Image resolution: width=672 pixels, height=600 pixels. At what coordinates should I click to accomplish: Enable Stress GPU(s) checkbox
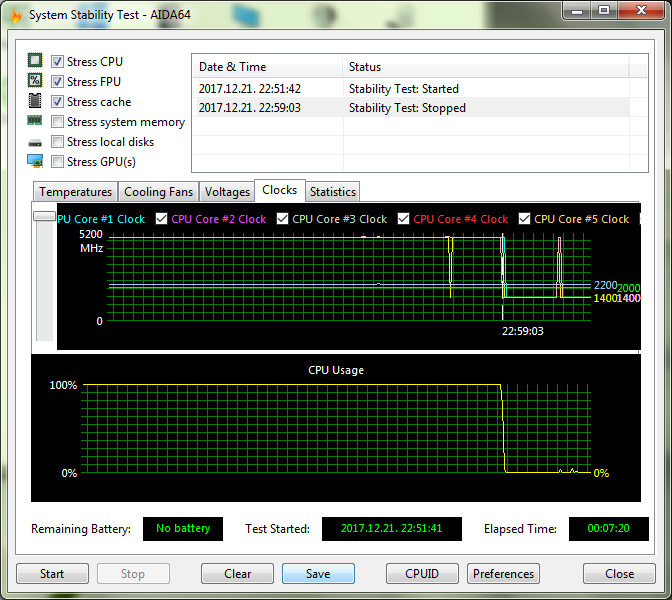pos(57,162)
